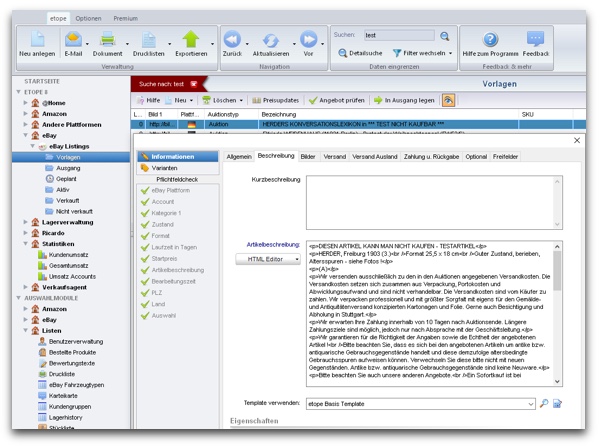
Task: Click the magnifier icon next to the template field
Action: (544, 404)
